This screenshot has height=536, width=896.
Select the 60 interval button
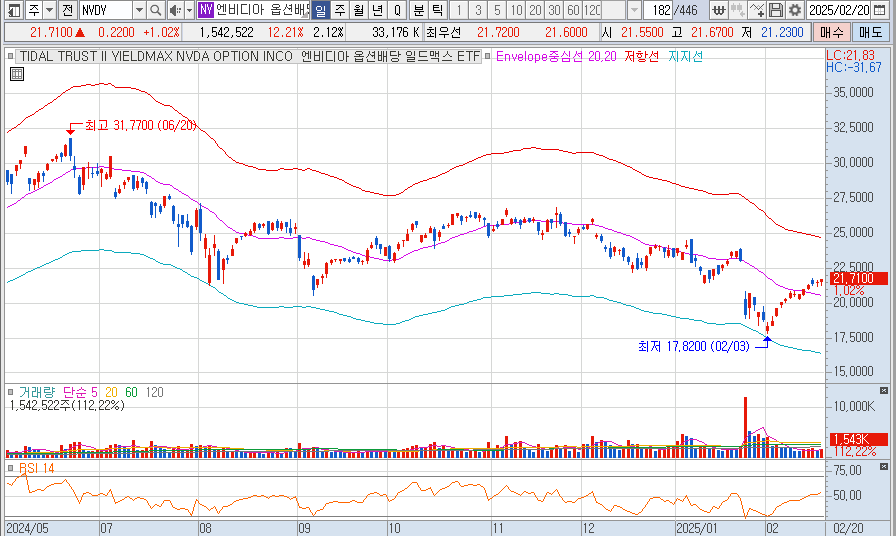click(573, 10)
